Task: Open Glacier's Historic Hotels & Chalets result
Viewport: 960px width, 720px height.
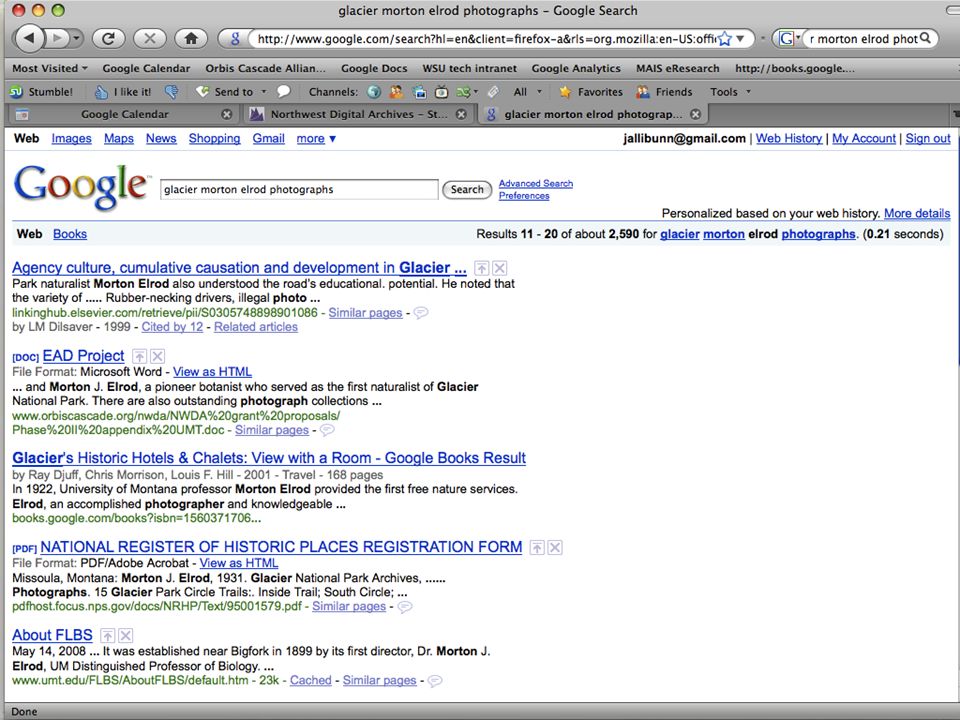Action: coord(269,458)
